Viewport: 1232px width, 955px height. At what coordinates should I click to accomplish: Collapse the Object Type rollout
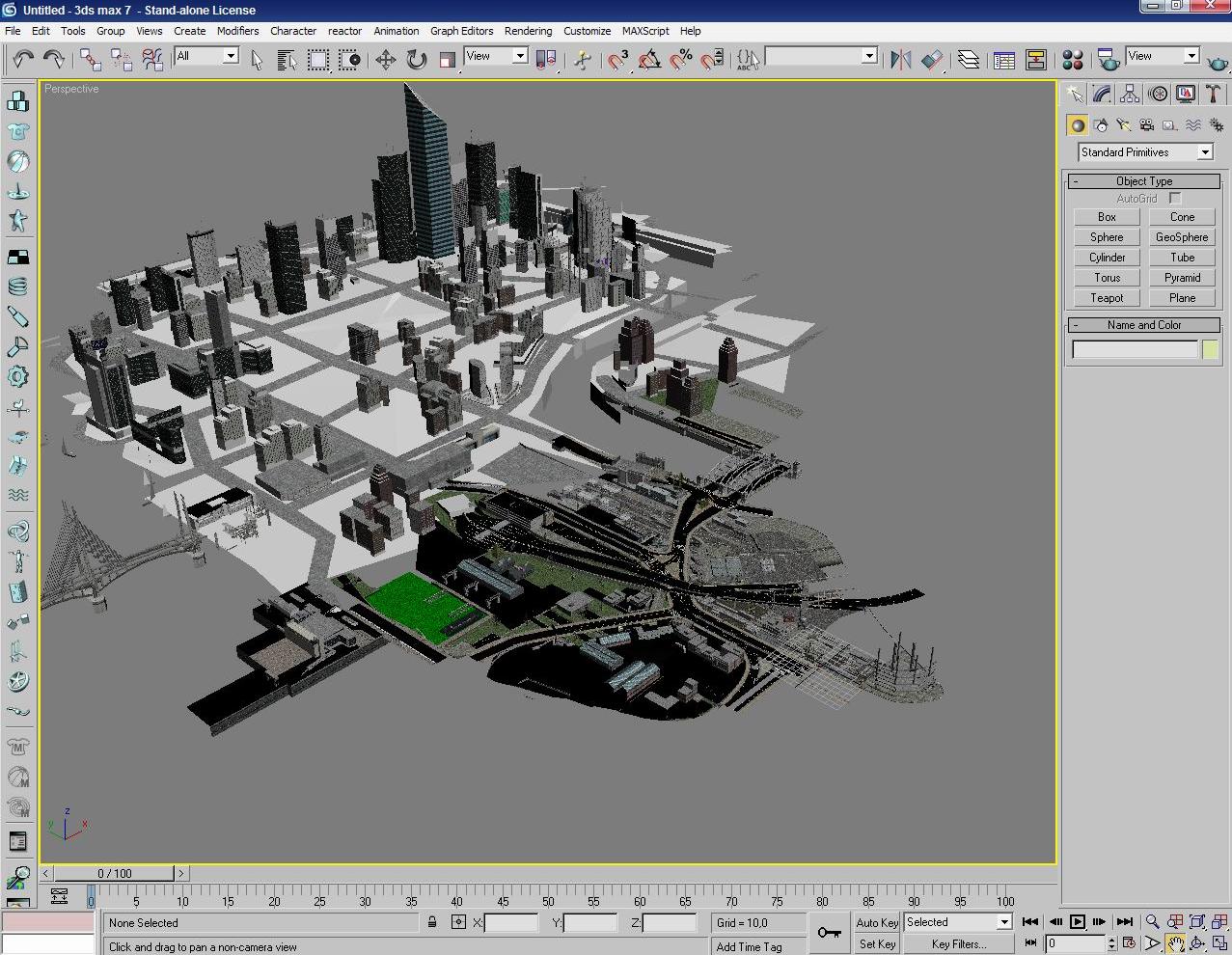pyautogui.click(x=1143, y=181)
